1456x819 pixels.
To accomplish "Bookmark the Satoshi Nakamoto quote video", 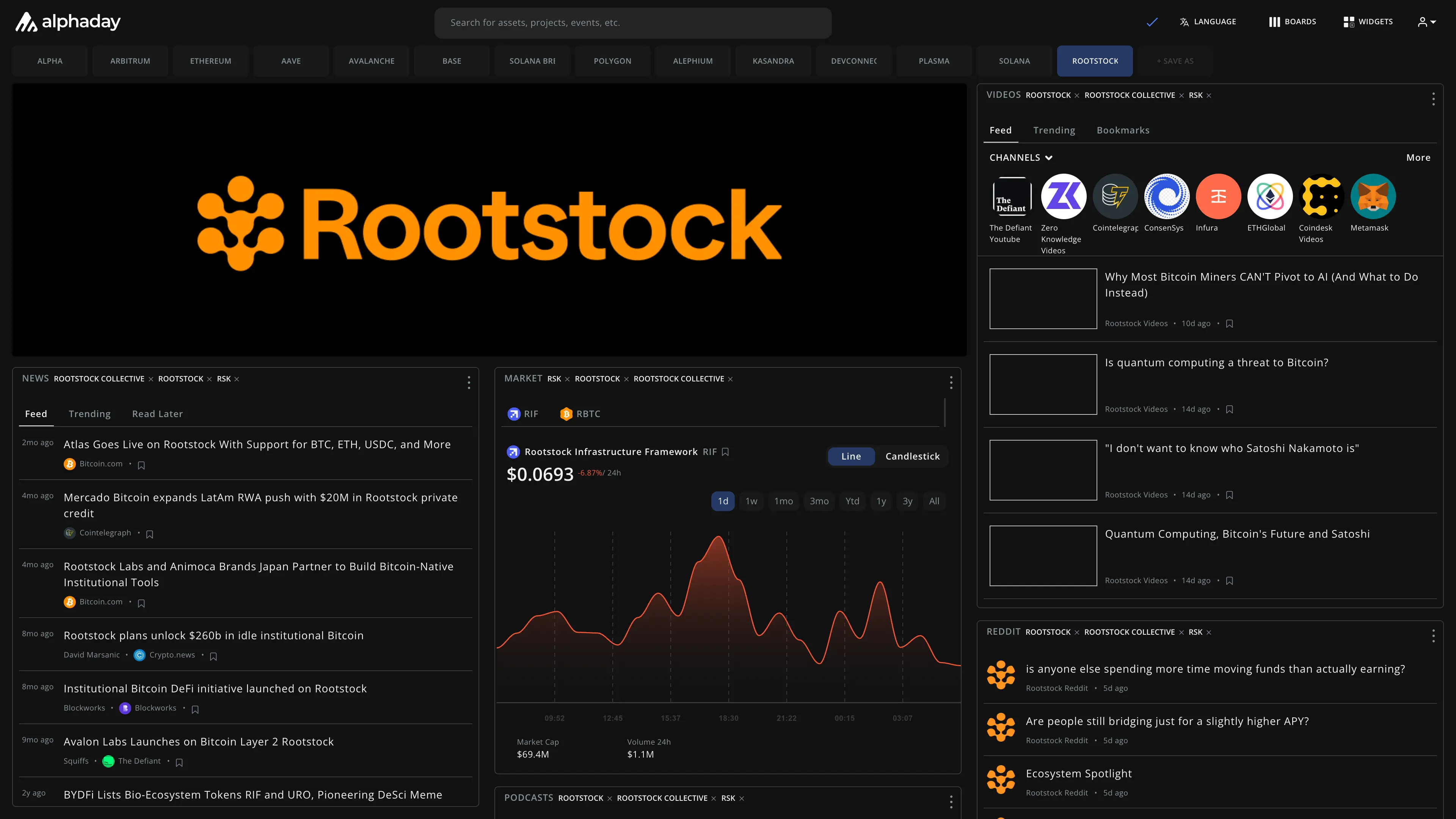I will point(1229,496).
